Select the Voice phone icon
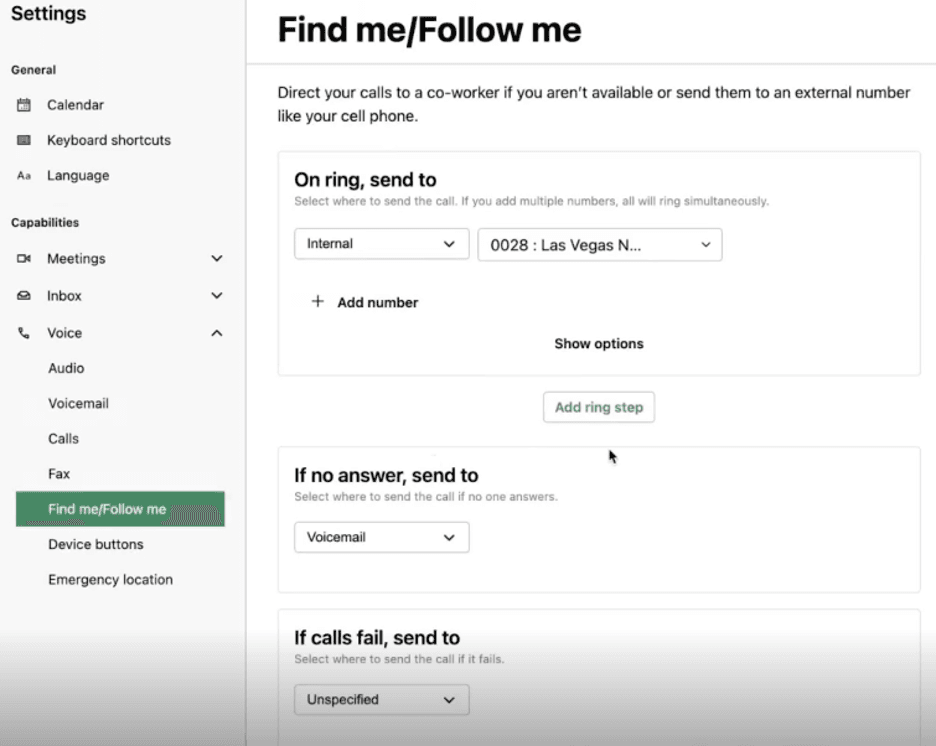Image resolution: width=936 pixels, height=746 pixels. tap(25, 332)
